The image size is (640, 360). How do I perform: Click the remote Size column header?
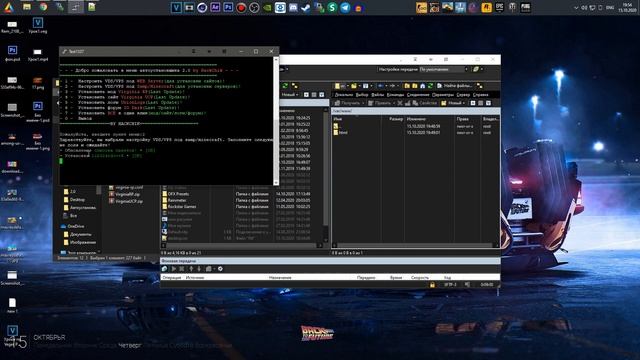point(395,119)
